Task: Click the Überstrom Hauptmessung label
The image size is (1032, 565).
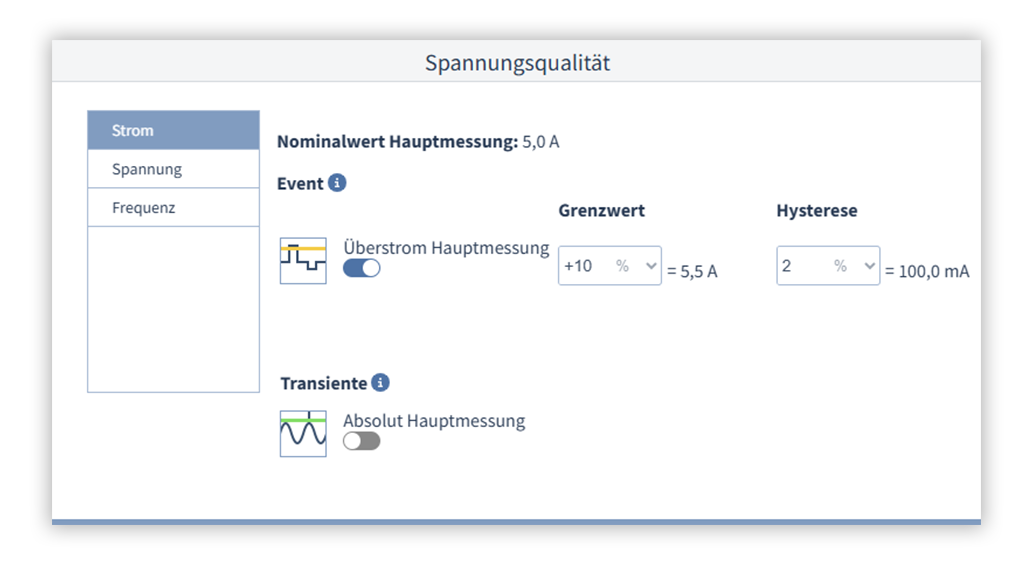Action: point(446,247)
